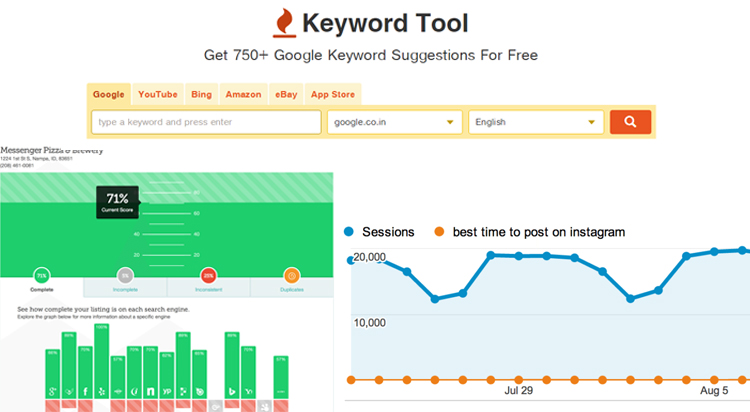Switch to the App Store tab

(333, 94)
